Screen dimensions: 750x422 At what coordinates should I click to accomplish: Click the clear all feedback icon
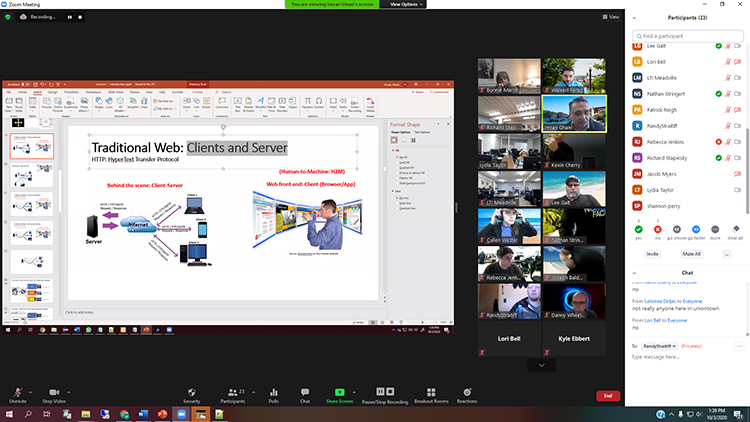pyautogui.click(x=736, y=229)
